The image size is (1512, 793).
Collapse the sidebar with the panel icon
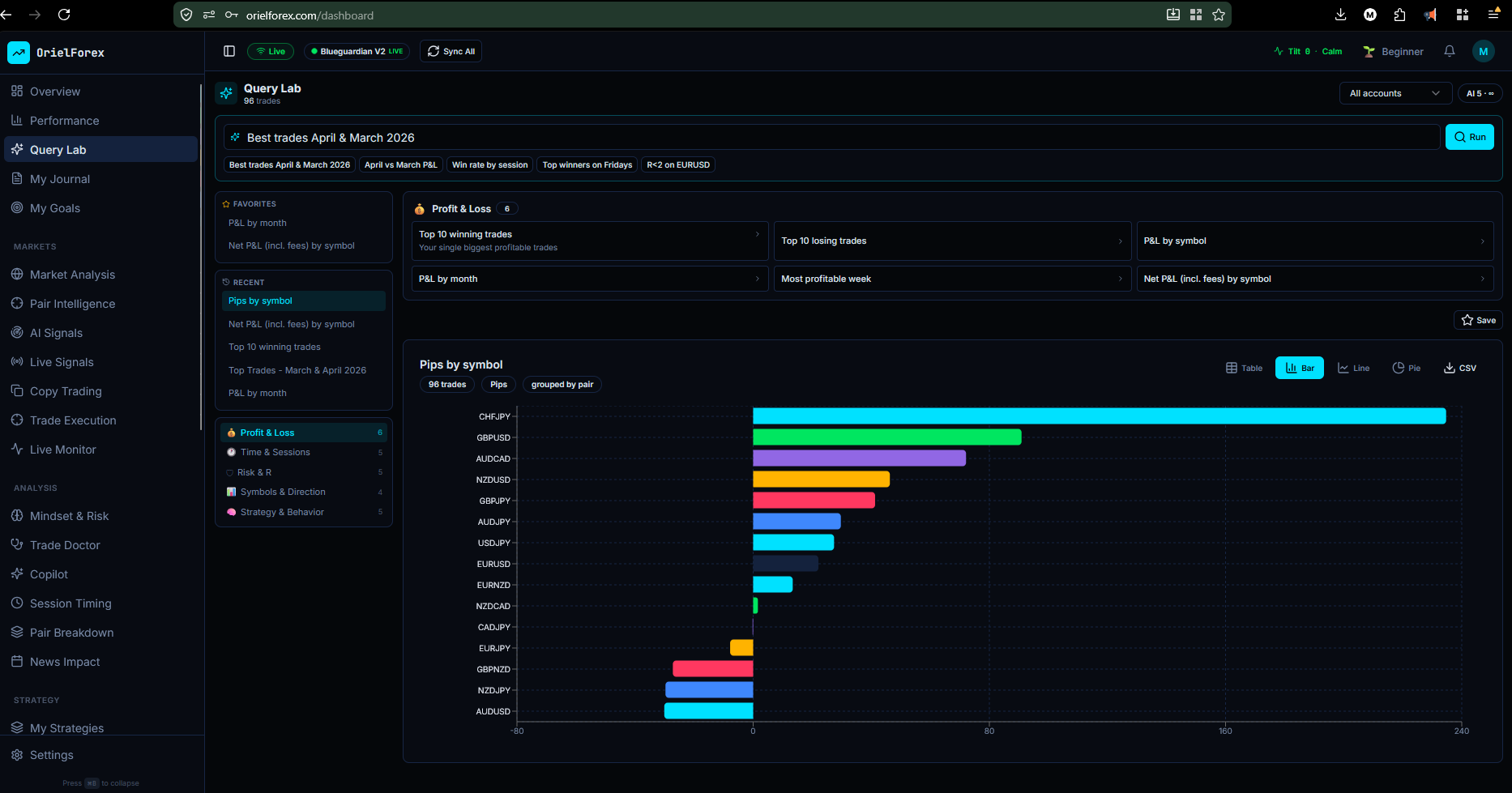[x=229, y=50]
